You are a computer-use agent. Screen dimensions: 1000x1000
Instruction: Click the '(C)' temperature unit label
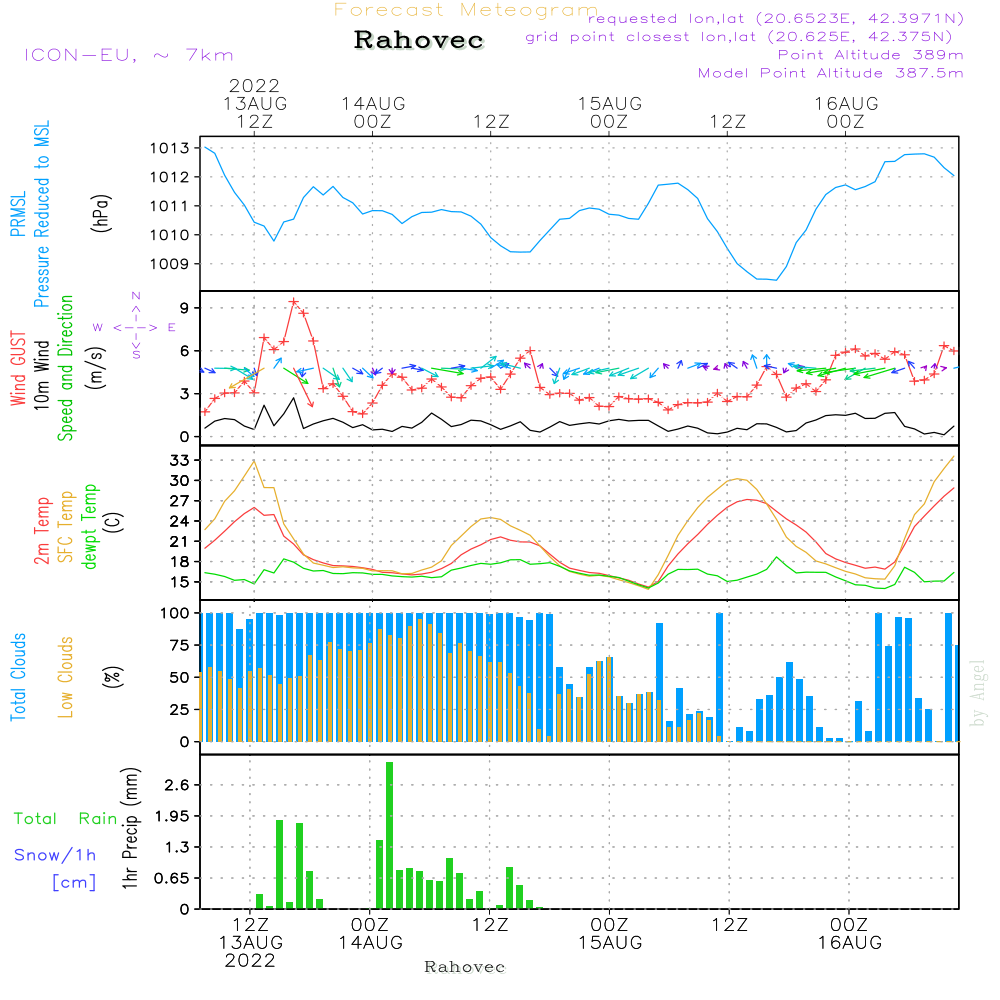(114, 522)
